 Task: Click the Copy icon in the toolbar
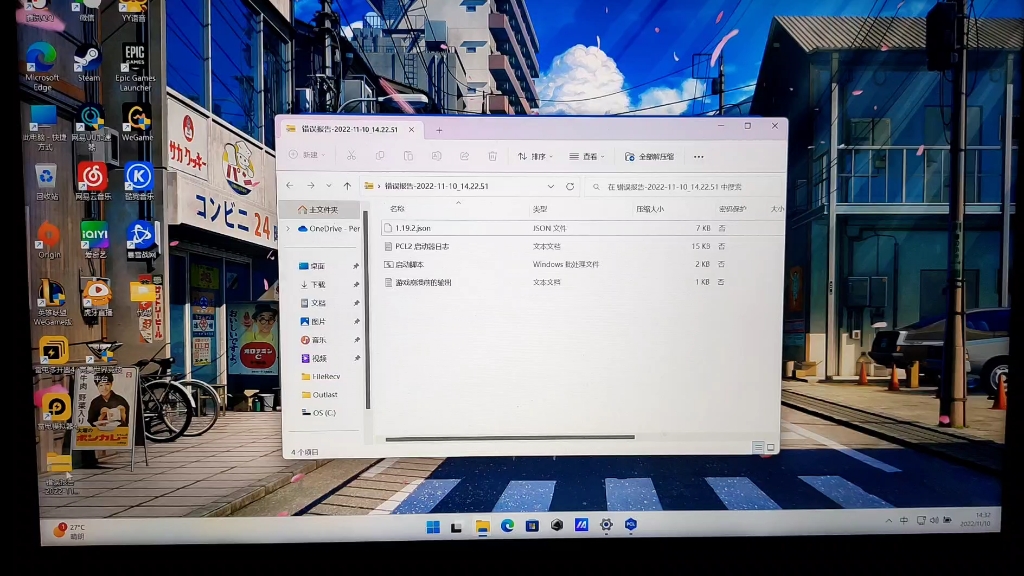[x=380, y=156]
